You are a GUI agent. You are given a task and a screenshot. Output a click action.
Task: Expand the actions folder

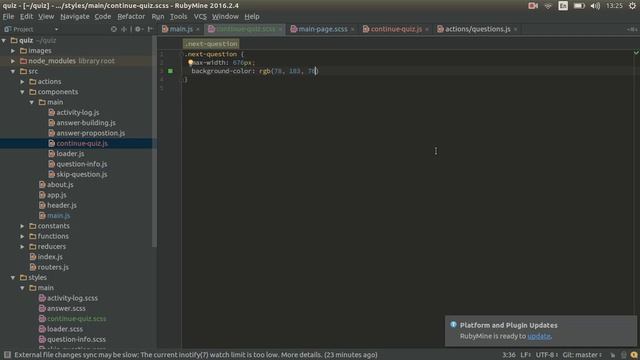pyautogui.click(x=22, y=82)
